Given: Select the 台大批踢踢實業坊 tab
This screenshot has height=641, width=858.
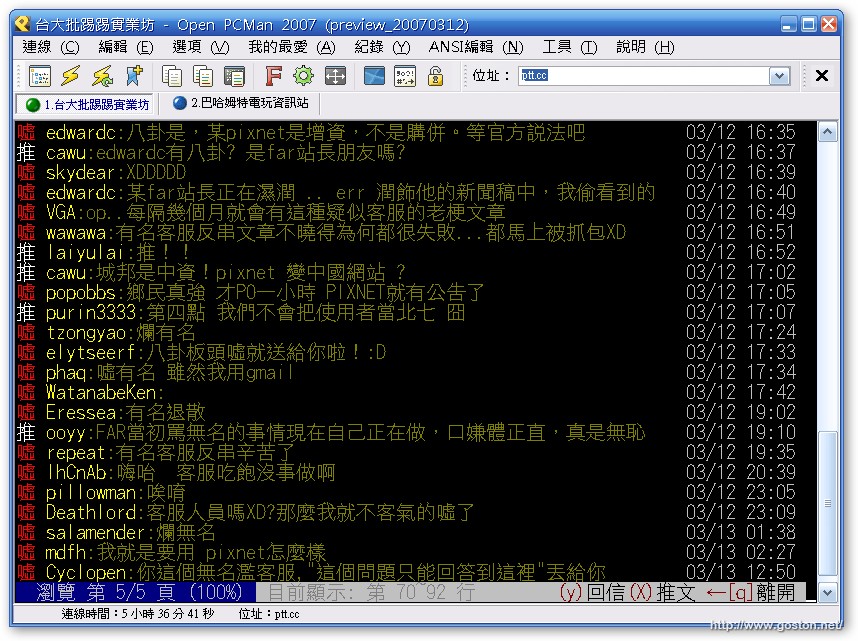Looking at the screenshot, I should click(x=87, y=104).
